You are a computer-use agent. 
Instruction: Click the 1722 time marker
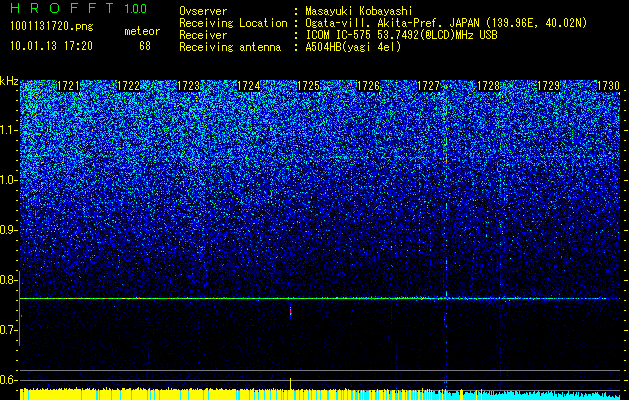pyautogui.click(x=128, y=86)
